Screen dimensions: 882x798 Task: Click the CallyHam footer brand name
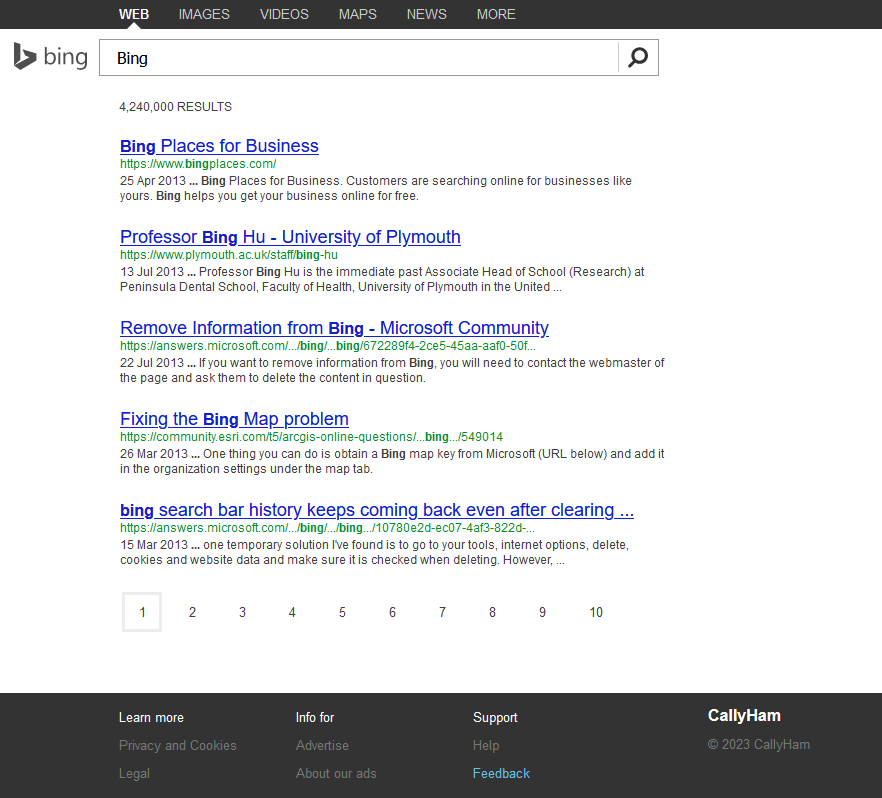coord(744,715)
